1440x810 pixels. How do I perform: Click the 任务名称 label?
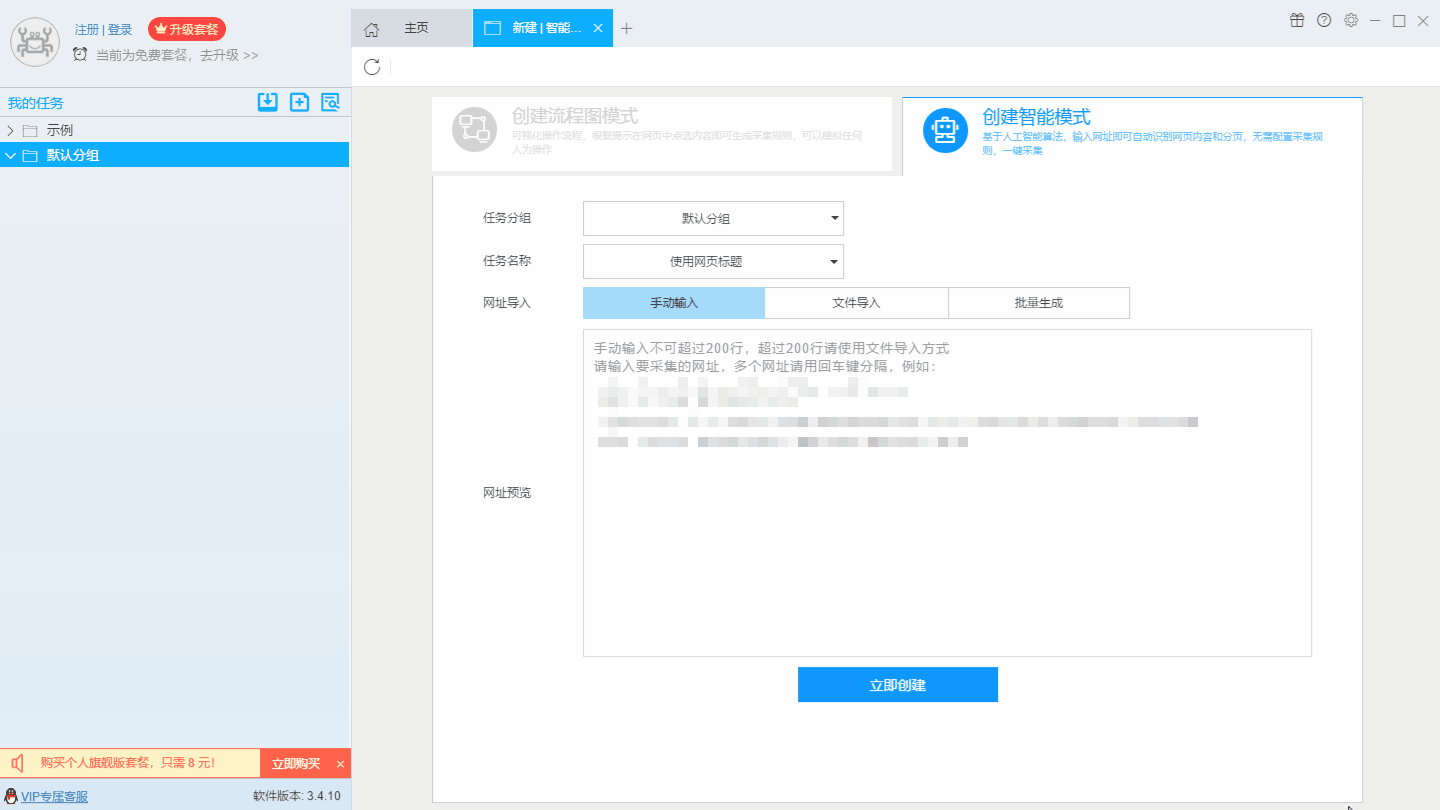click(x=507, y=261)
